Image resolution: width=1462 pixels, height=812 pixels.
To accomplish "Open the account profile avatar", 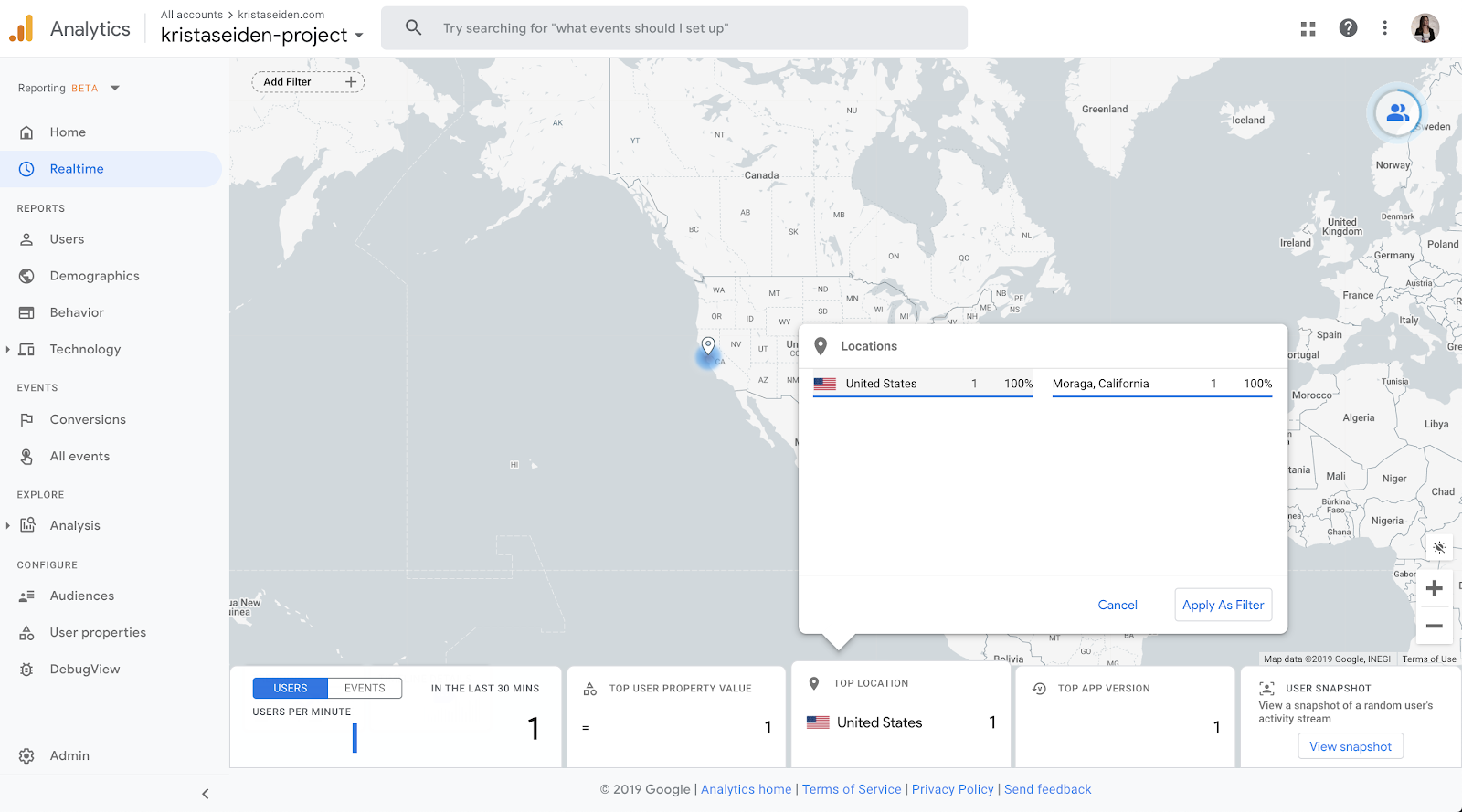I will click(1425, 28).
